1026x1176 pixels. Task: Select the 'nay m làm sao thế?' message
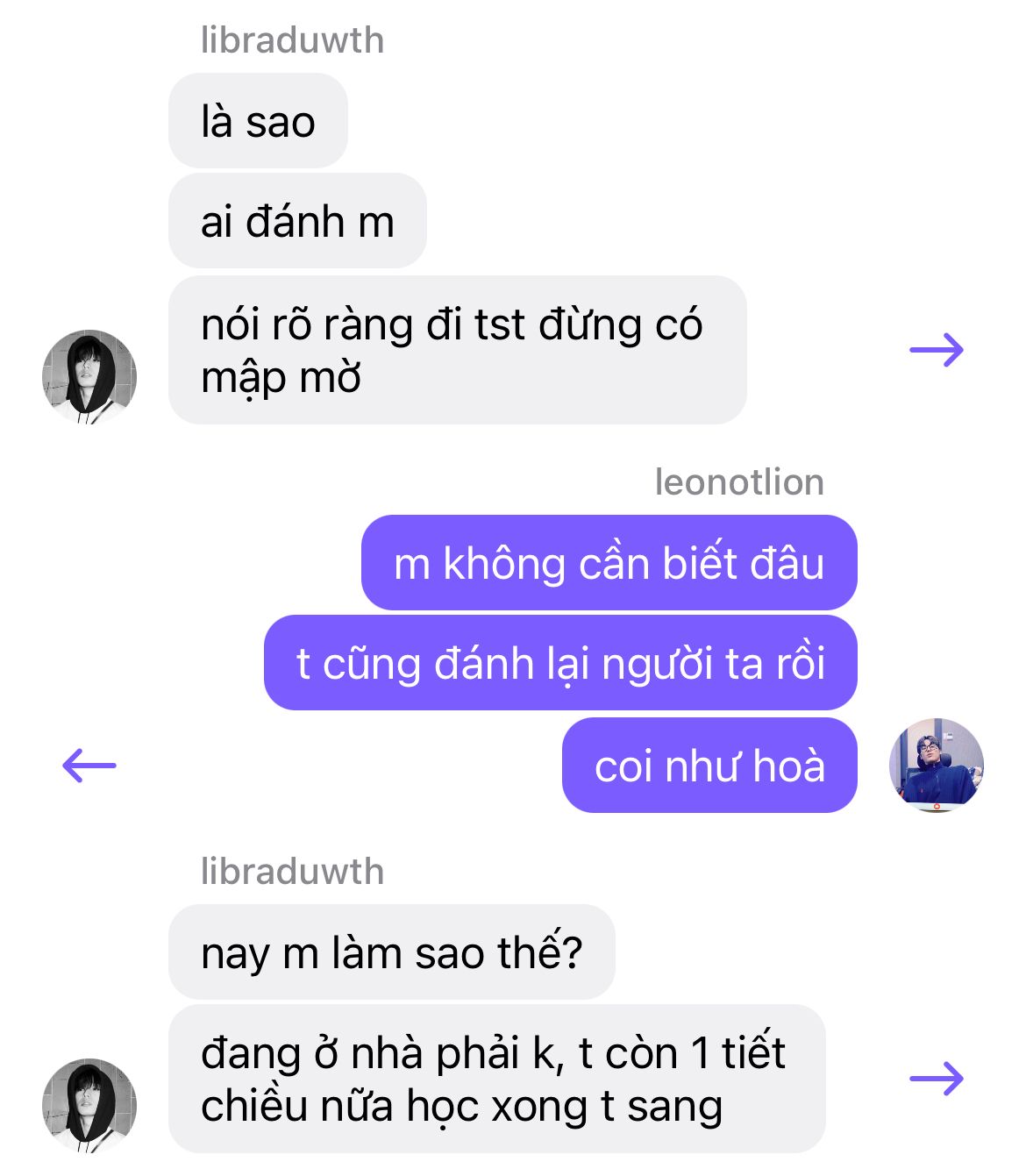coord(392,952)
